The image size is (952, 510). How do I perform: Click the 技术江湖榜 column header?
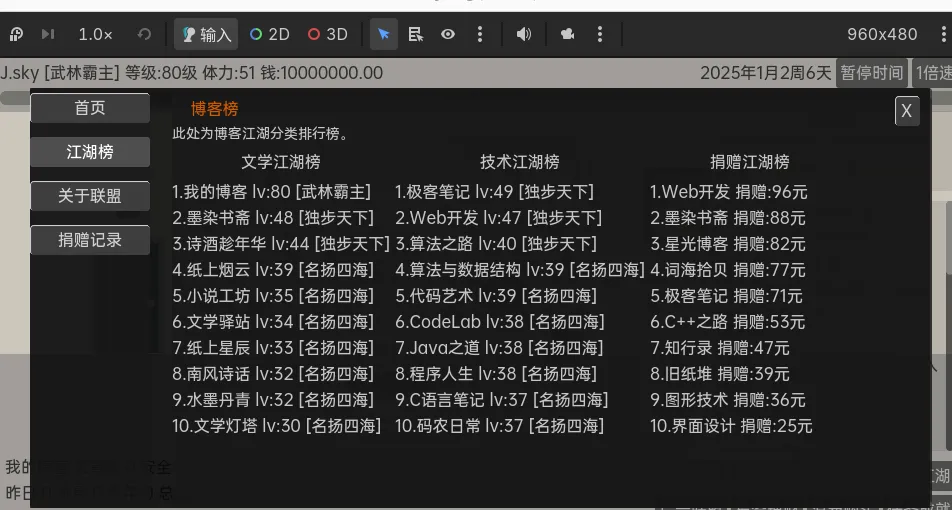pyautogui.click(x=520, y=162)
